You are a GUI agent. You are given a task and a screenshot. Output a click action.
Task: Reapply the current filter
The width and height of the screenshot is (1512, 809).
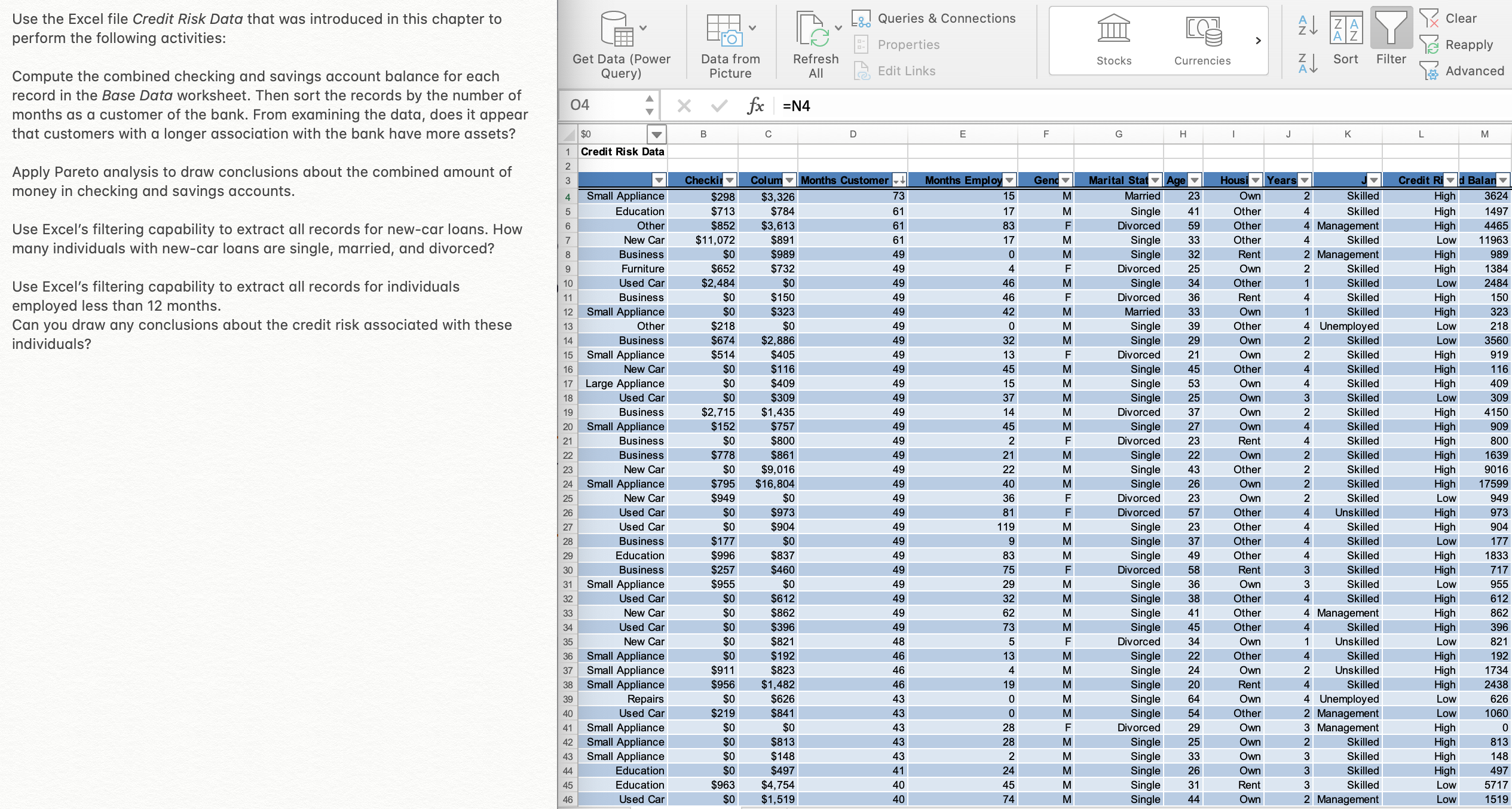pyautogui.click(x=1461, y=44)
